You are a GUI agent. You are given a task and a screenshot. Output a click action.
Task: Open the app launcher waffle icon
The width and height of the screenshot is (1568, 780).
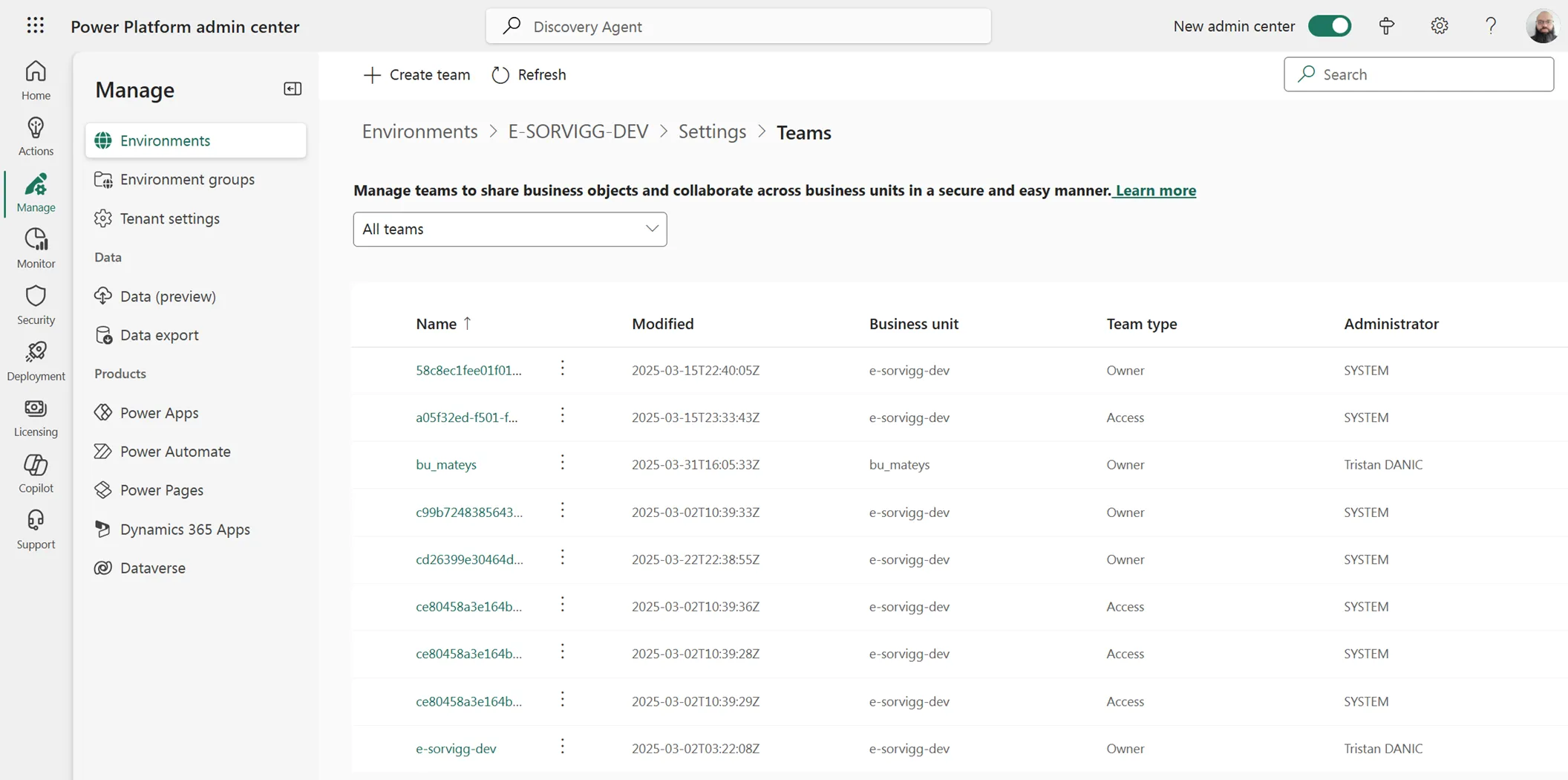(x=35, y=26)
